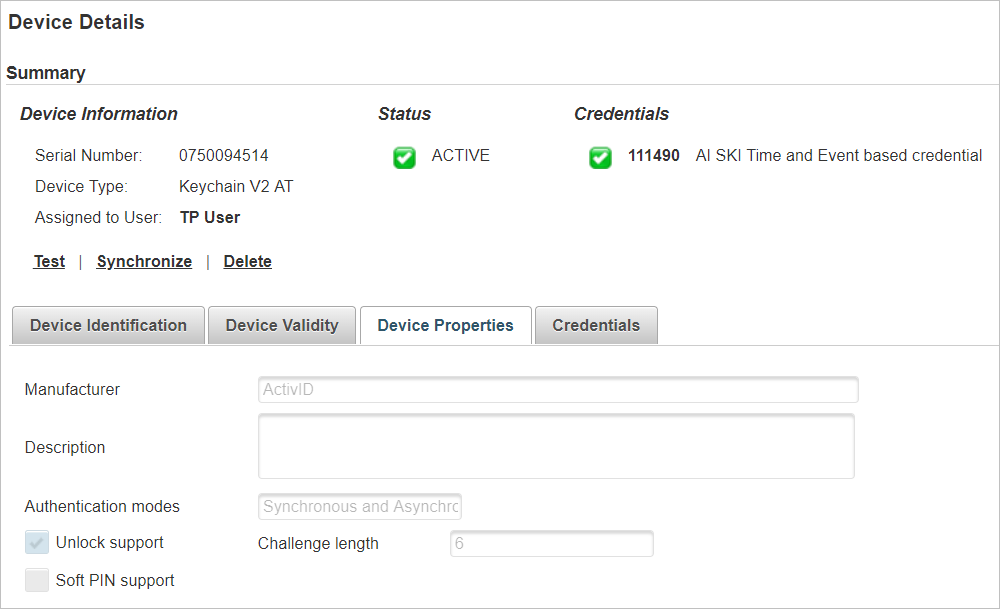Image resolution: width=1000 pixels, height=609 pixels.
Task: Open the Device Validity tab
Action: 282,325
